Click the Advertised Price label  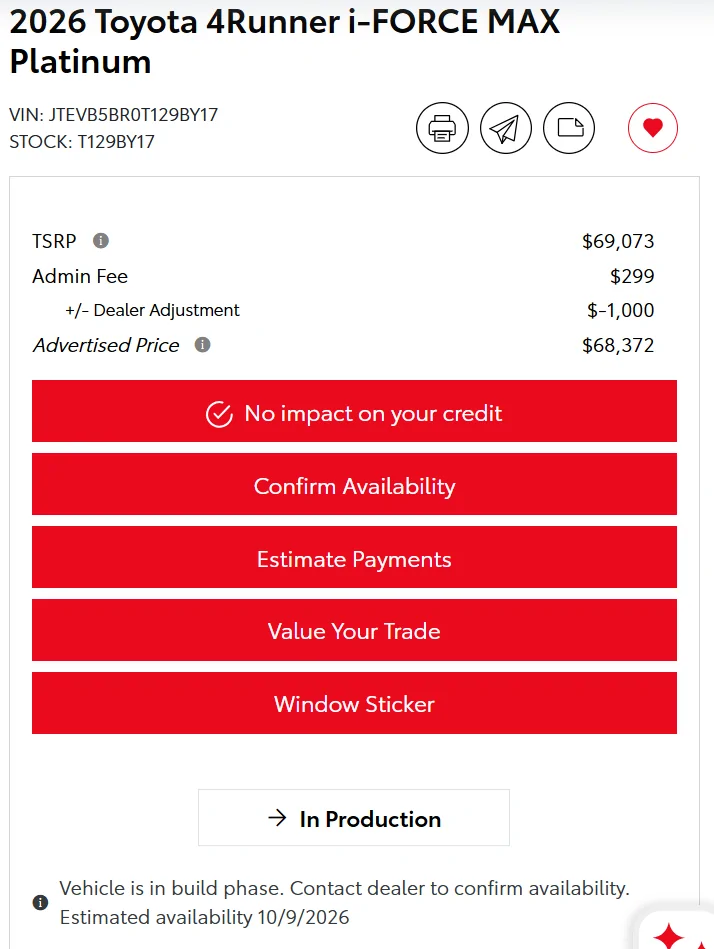pos(106,345)
